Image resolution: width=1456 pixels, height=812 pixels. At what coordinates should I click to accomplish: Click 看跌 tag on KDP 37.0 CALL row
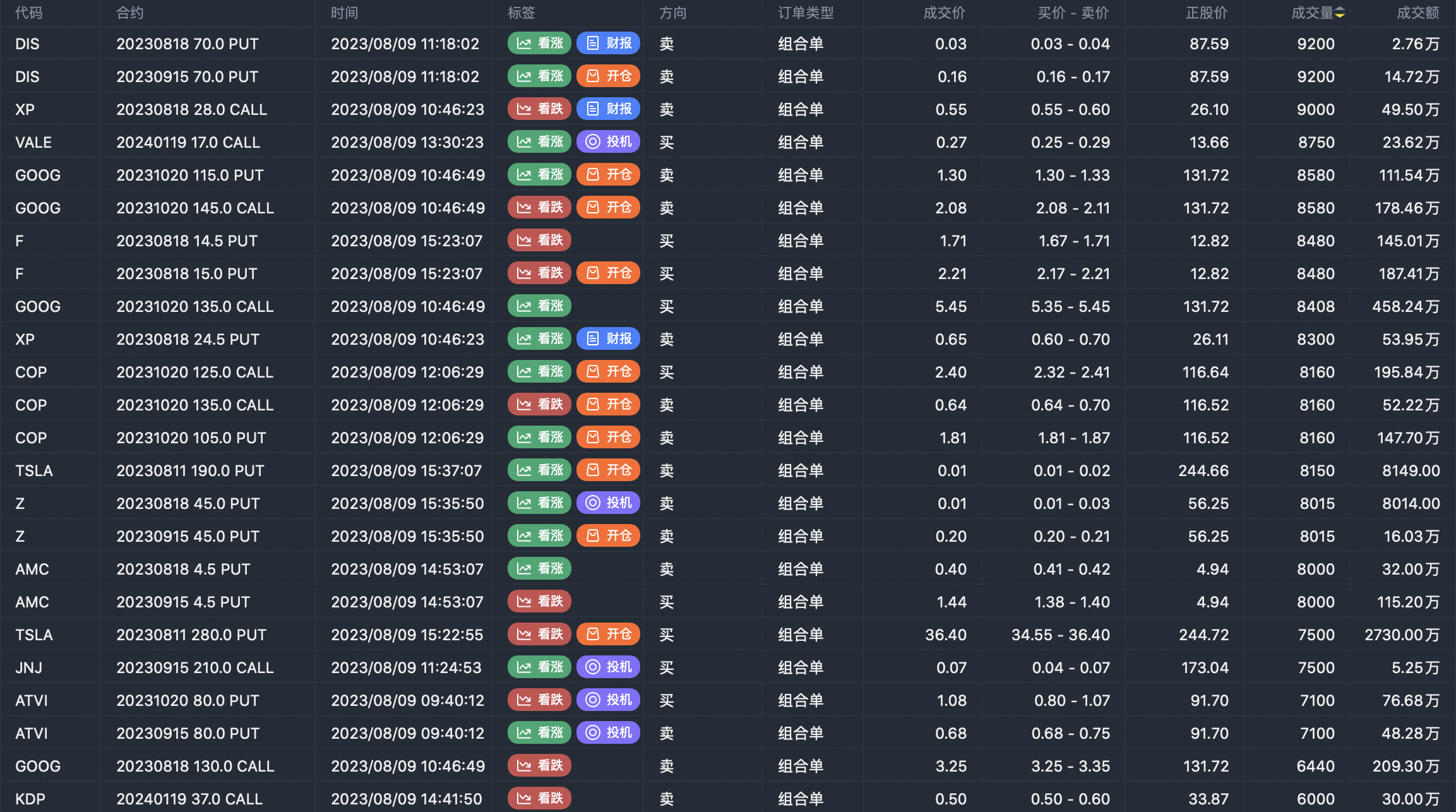point(539,799)
